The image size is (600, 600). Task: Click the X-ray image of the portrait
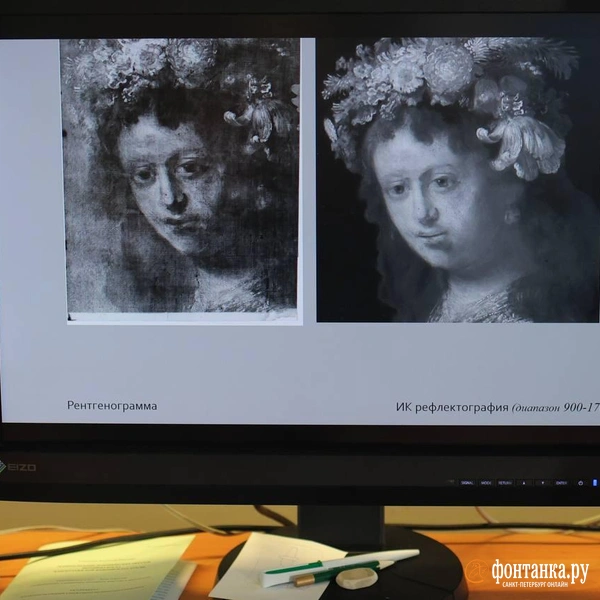click(x=181, y=181)
